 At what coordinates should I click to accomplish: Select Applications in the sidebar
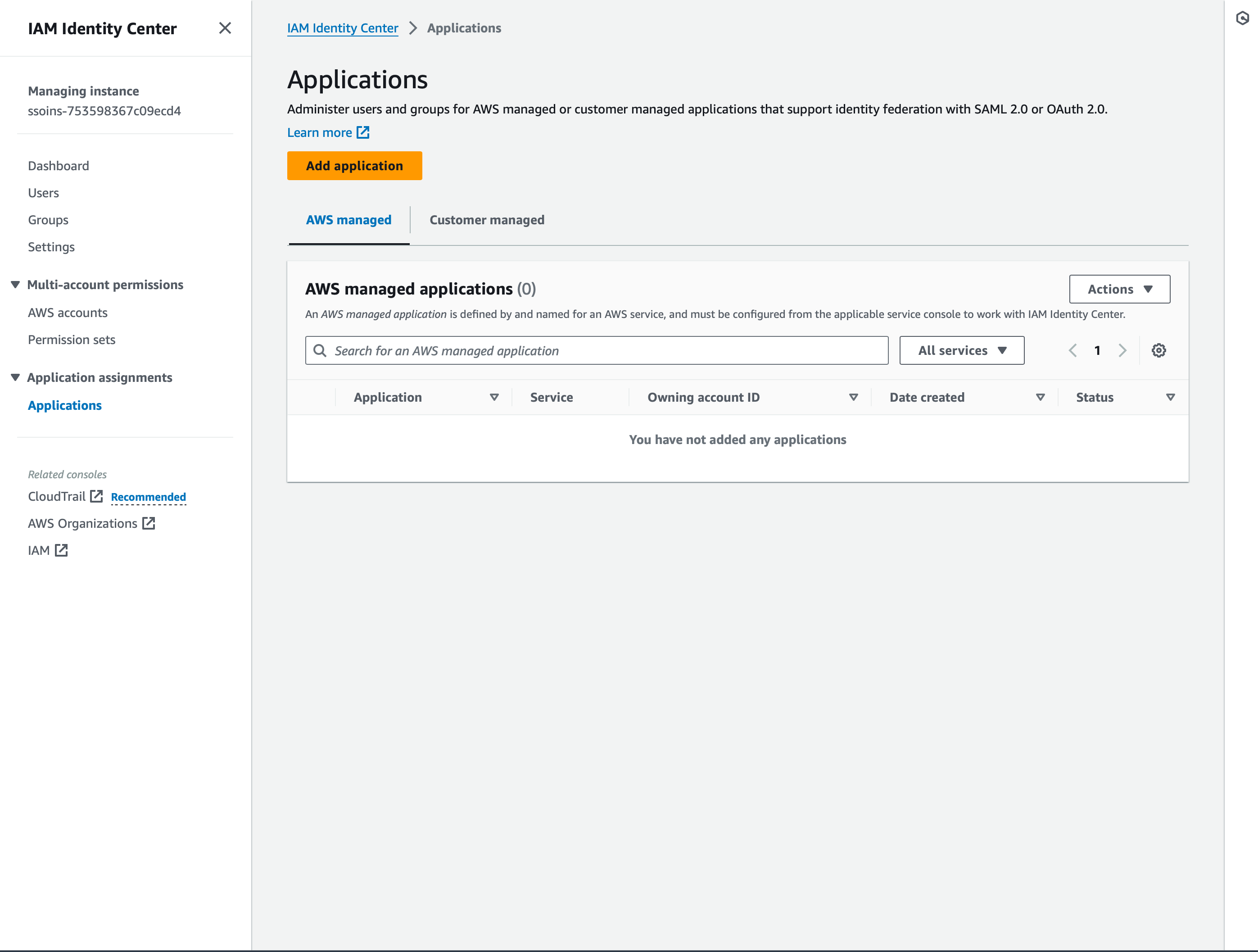pos(65,405)
